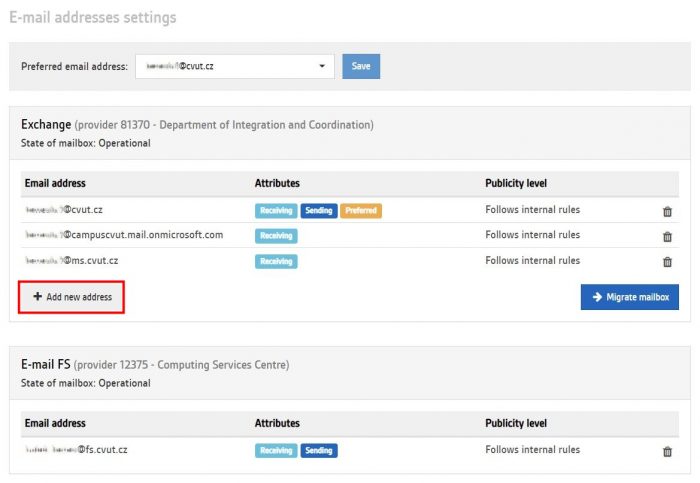This screenshot has height=483, width=700.
Task: Click Receiving badge on the @cvut.cz row
Action: (x=276, y=211)
